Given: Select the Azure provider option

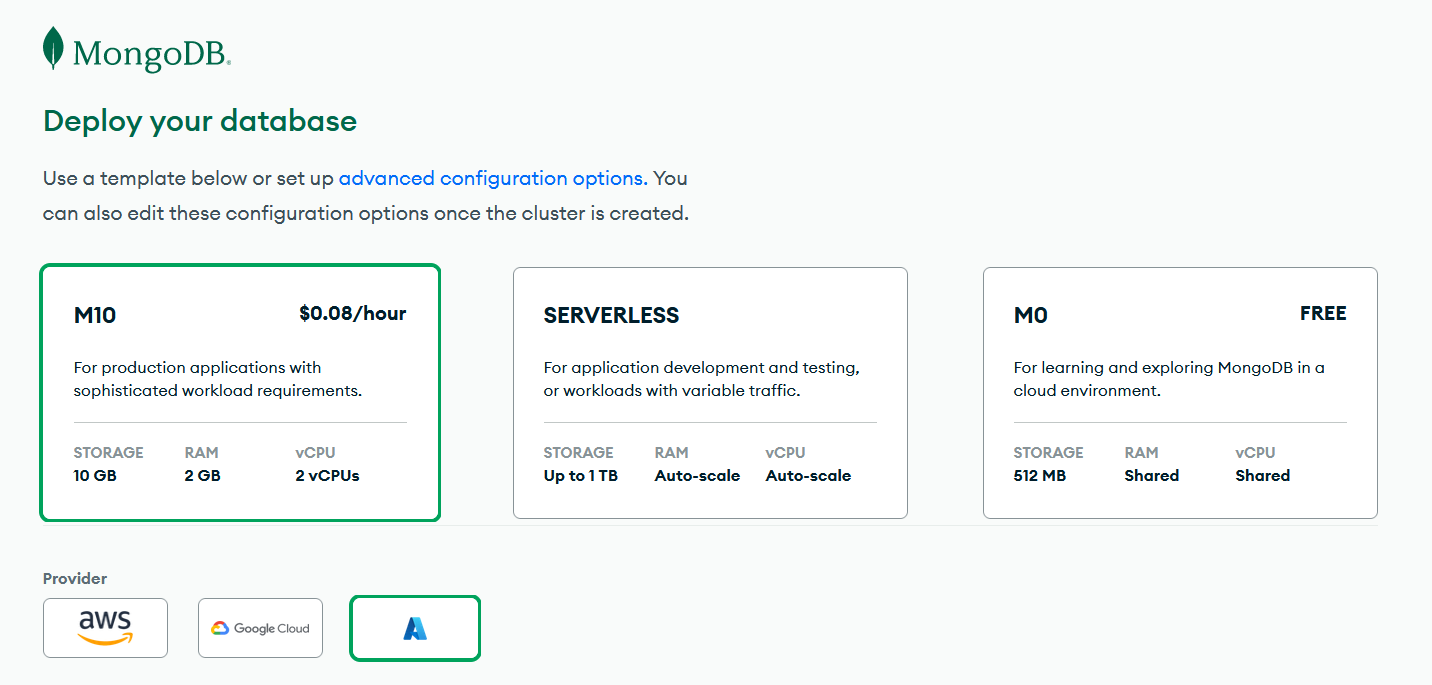Looking at the screenshot, I should (415, 628).
